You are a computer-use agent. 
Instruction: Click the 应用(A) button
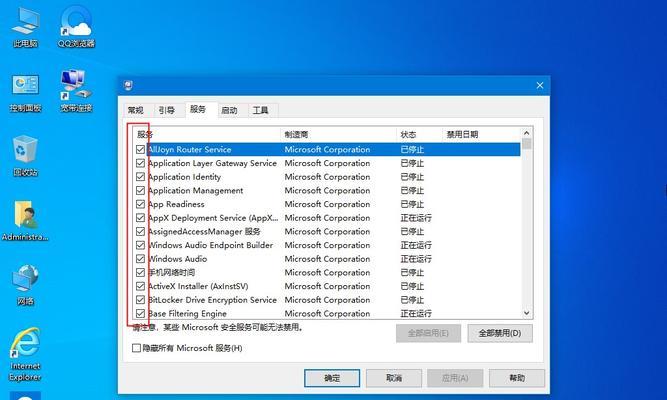(x=455, y=378)
